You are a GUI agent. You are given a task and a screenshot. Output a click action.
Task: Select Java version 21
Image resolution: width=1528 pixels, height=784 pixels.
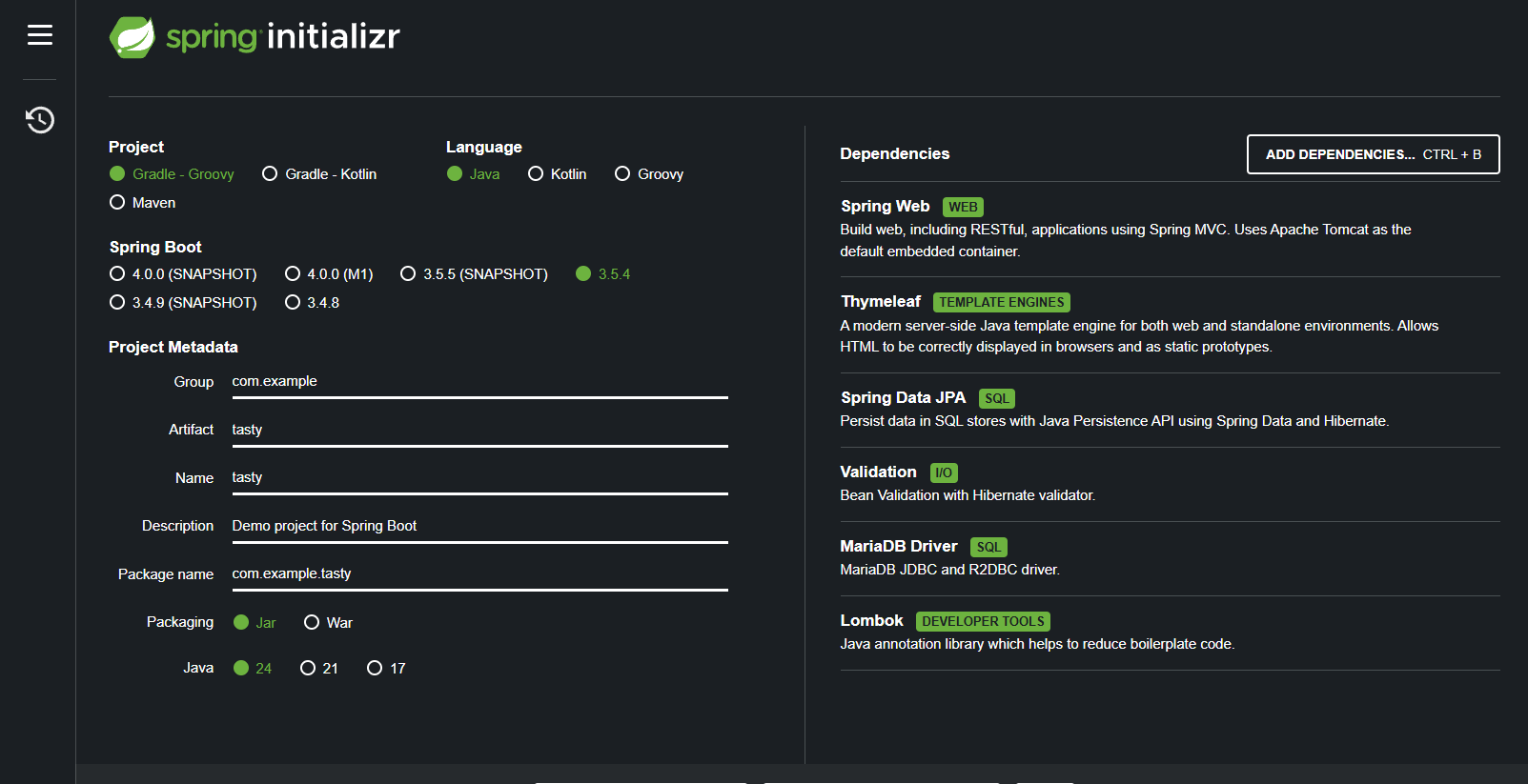pos(319,669)
